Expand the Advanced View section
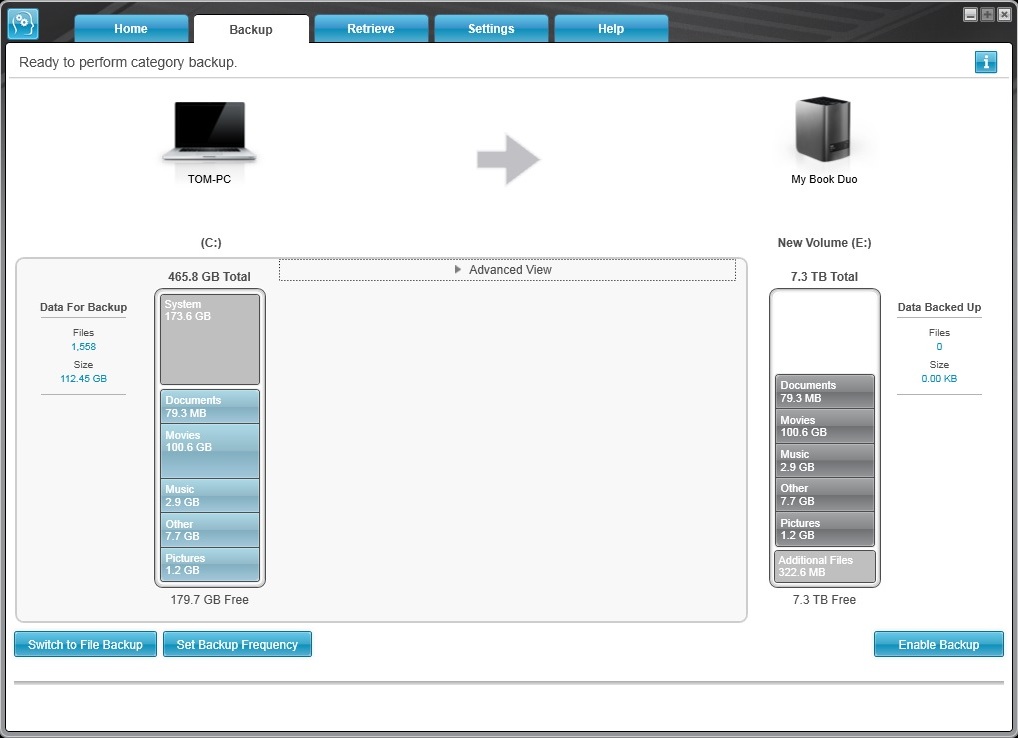Viewport: 1018px width, 738px height. (x=507, y=270)
